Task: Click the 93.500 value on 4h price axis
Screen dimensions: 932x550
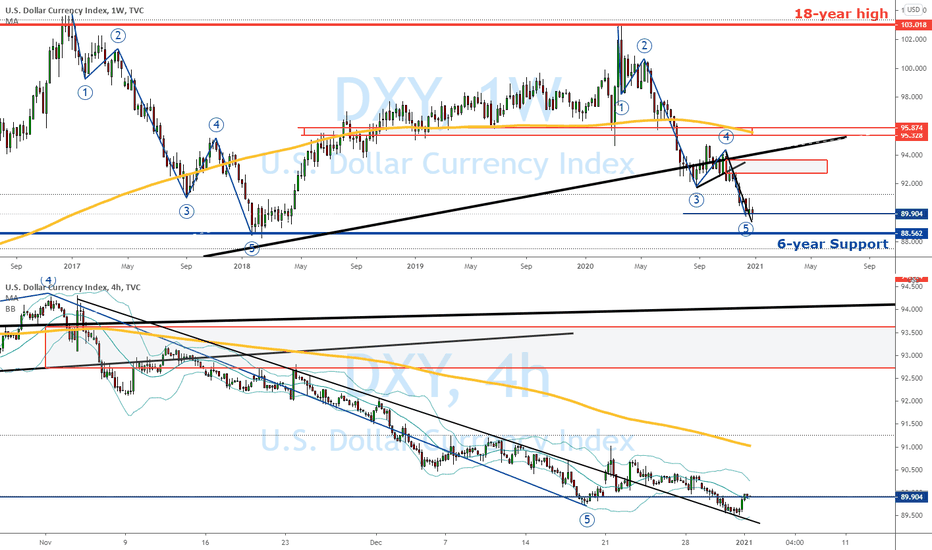Action: (x=912, y=332)
